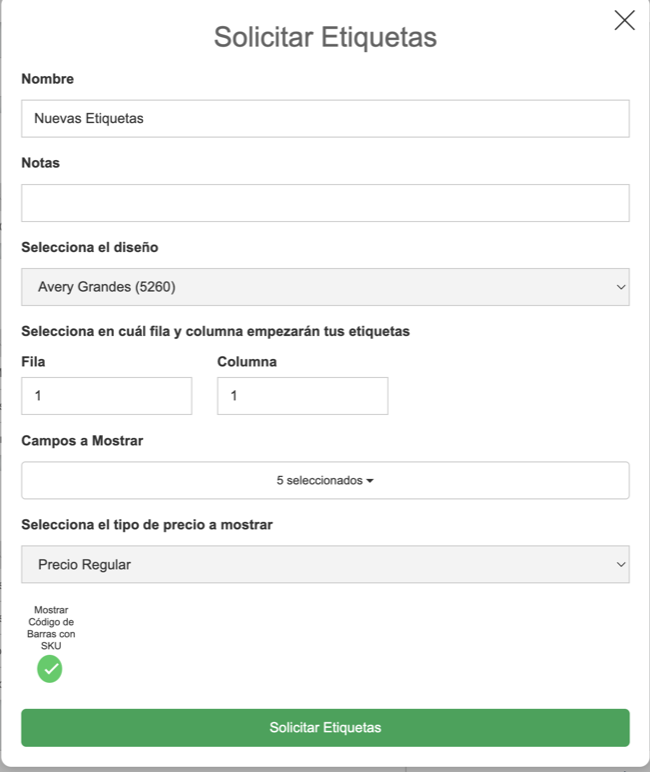Click the 'Selecciona el diseño' label
The height and width of the screenshot is (772, 651).
coord(90,247)
